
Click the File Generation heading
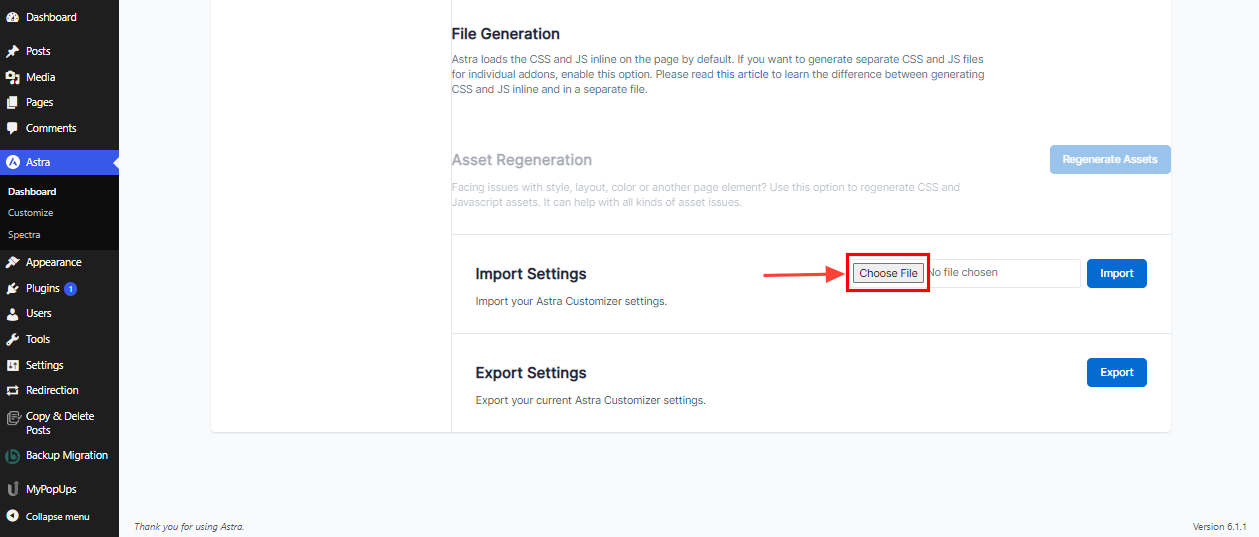(506, 34)
